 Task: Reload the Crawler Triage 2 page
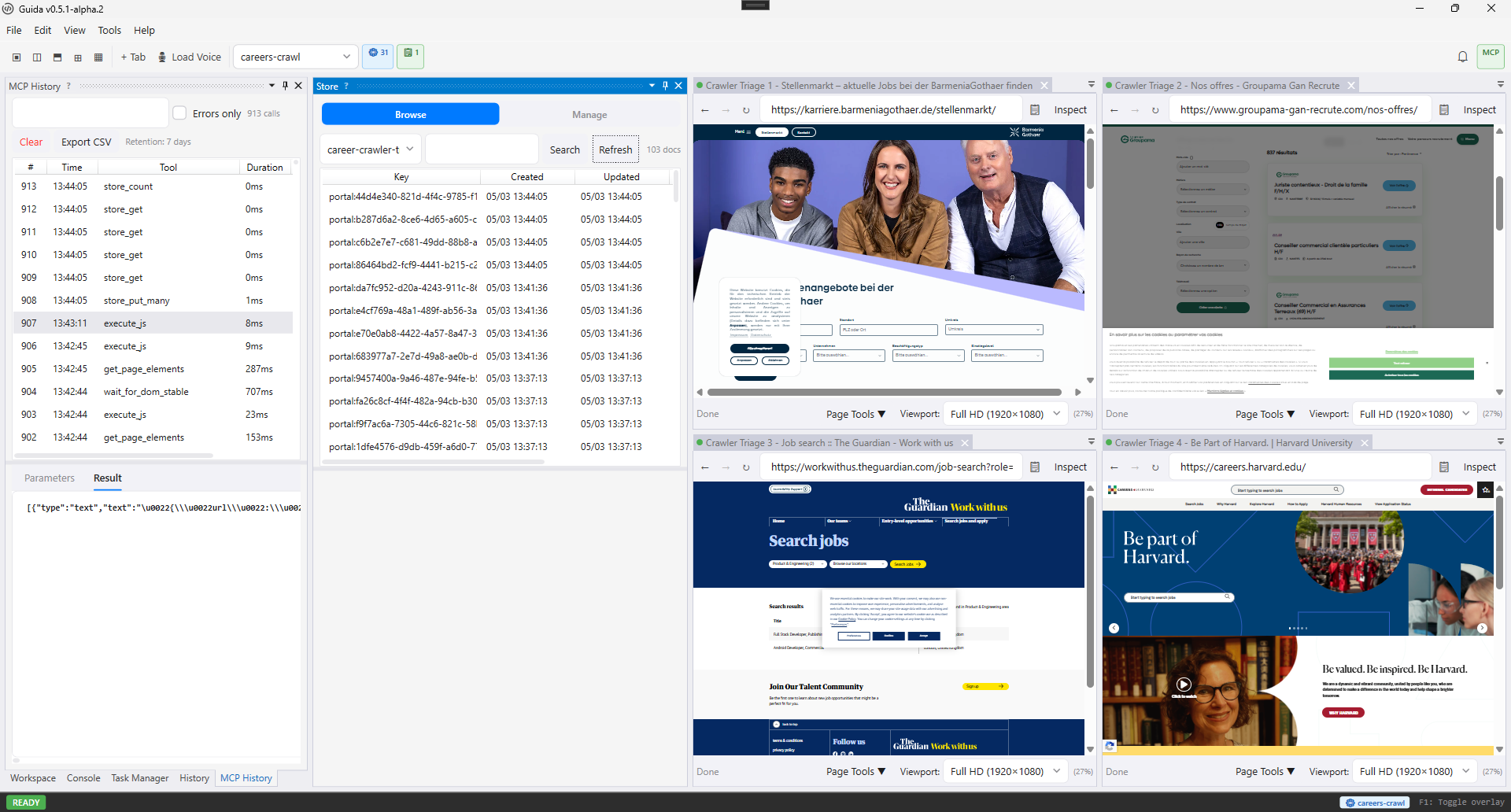pyautogui.click(x=1155, y=110)
